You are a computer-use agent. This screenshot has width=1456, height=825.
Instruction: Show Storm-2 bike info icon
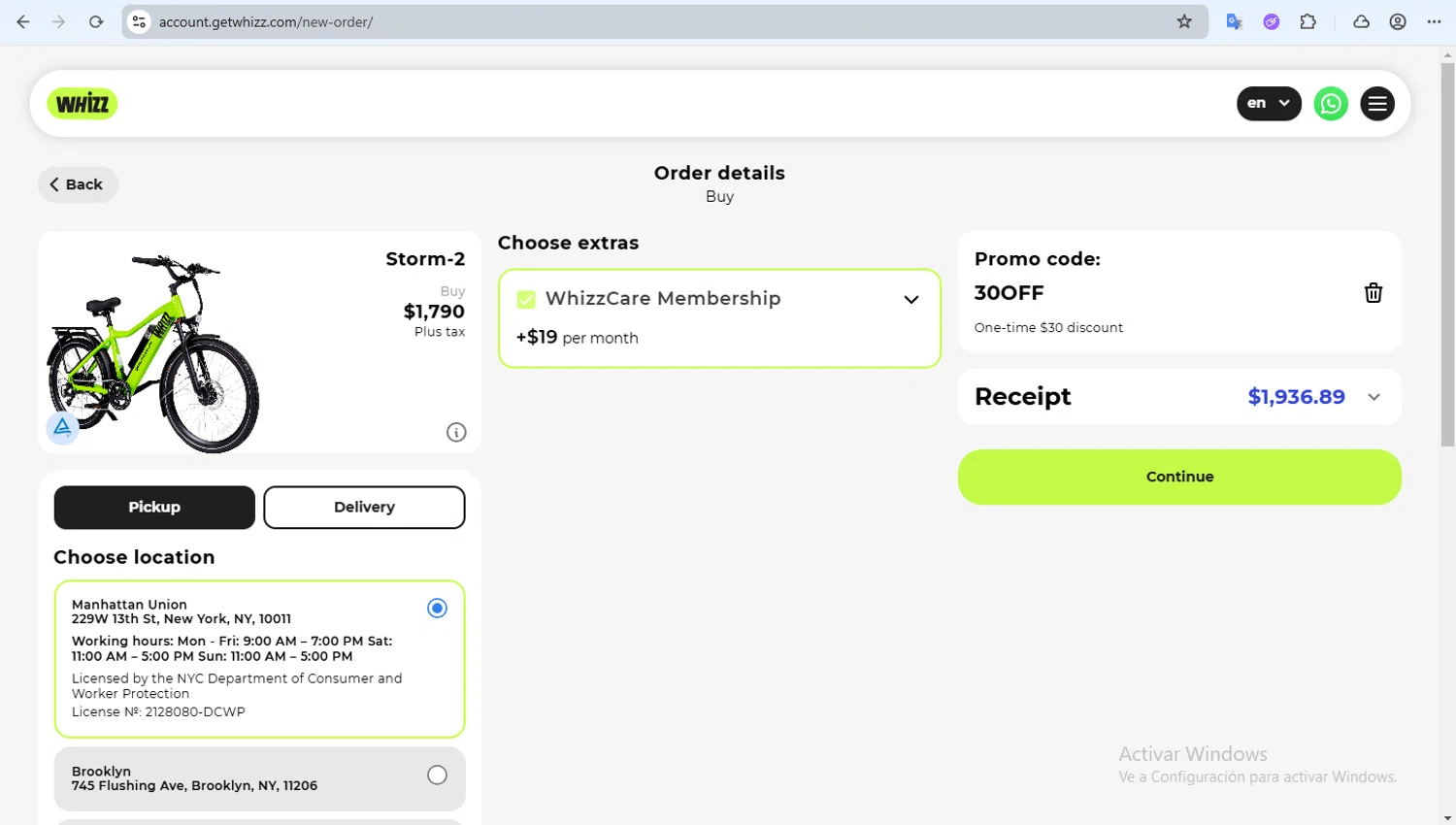click(x=456, y=433)
